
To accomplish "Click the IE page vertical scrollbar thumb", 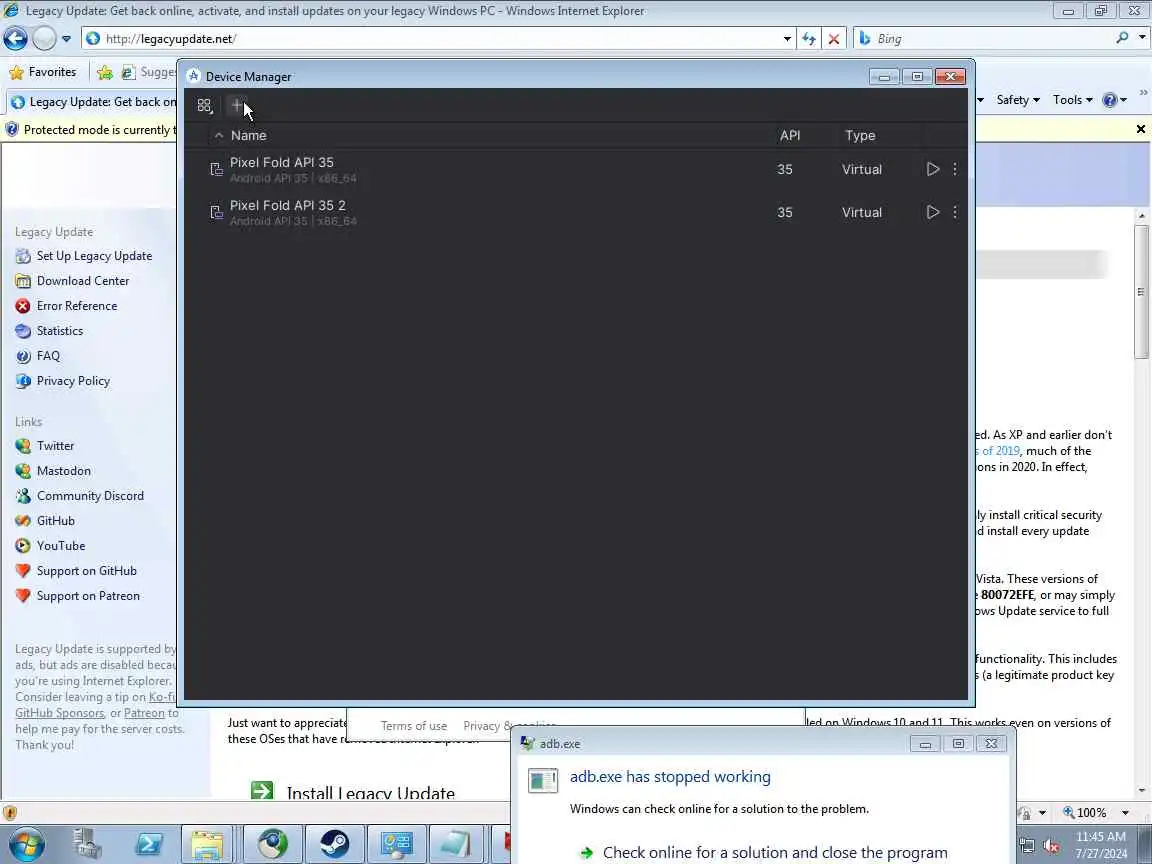I will 1141,292.
